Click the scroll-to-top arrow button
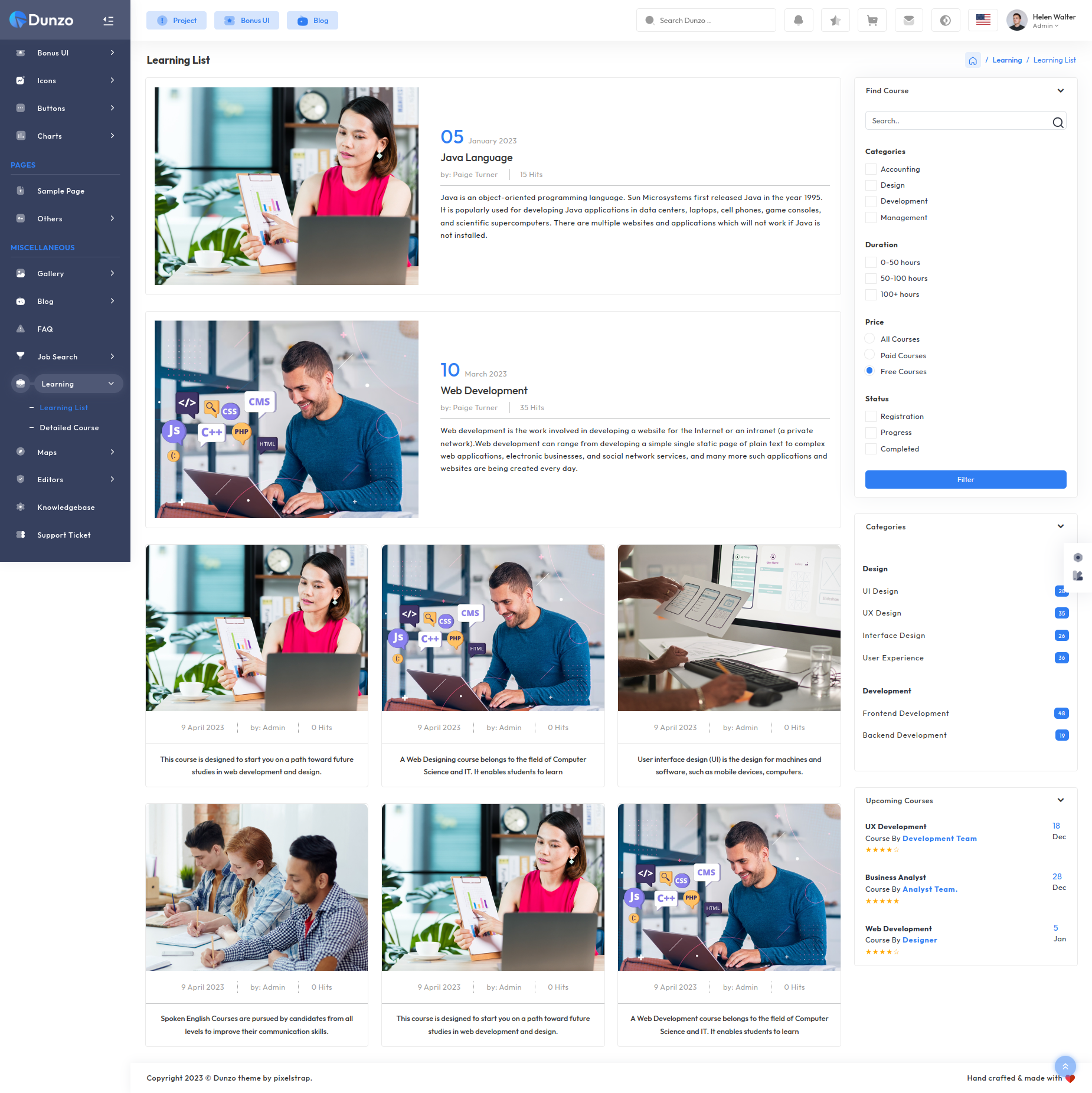The height and width of the screenshot is (1093, 1092). click(x=1065, y=1066)
